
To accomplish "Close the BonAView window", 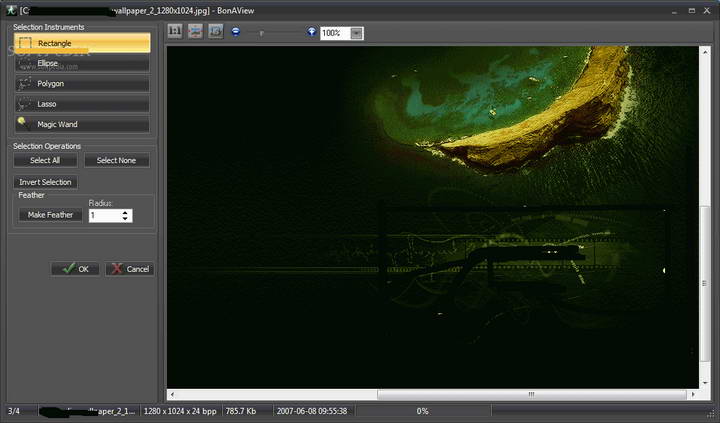I will point(707,11).
